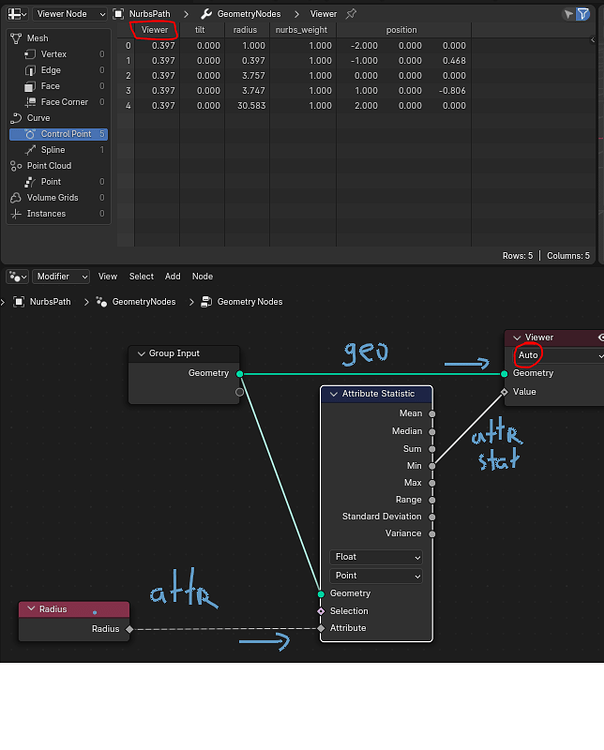Screen dimensions: 604x750
Task: Click Viewer in the spreadsheet breadcrumb
Action: point(323,14)
